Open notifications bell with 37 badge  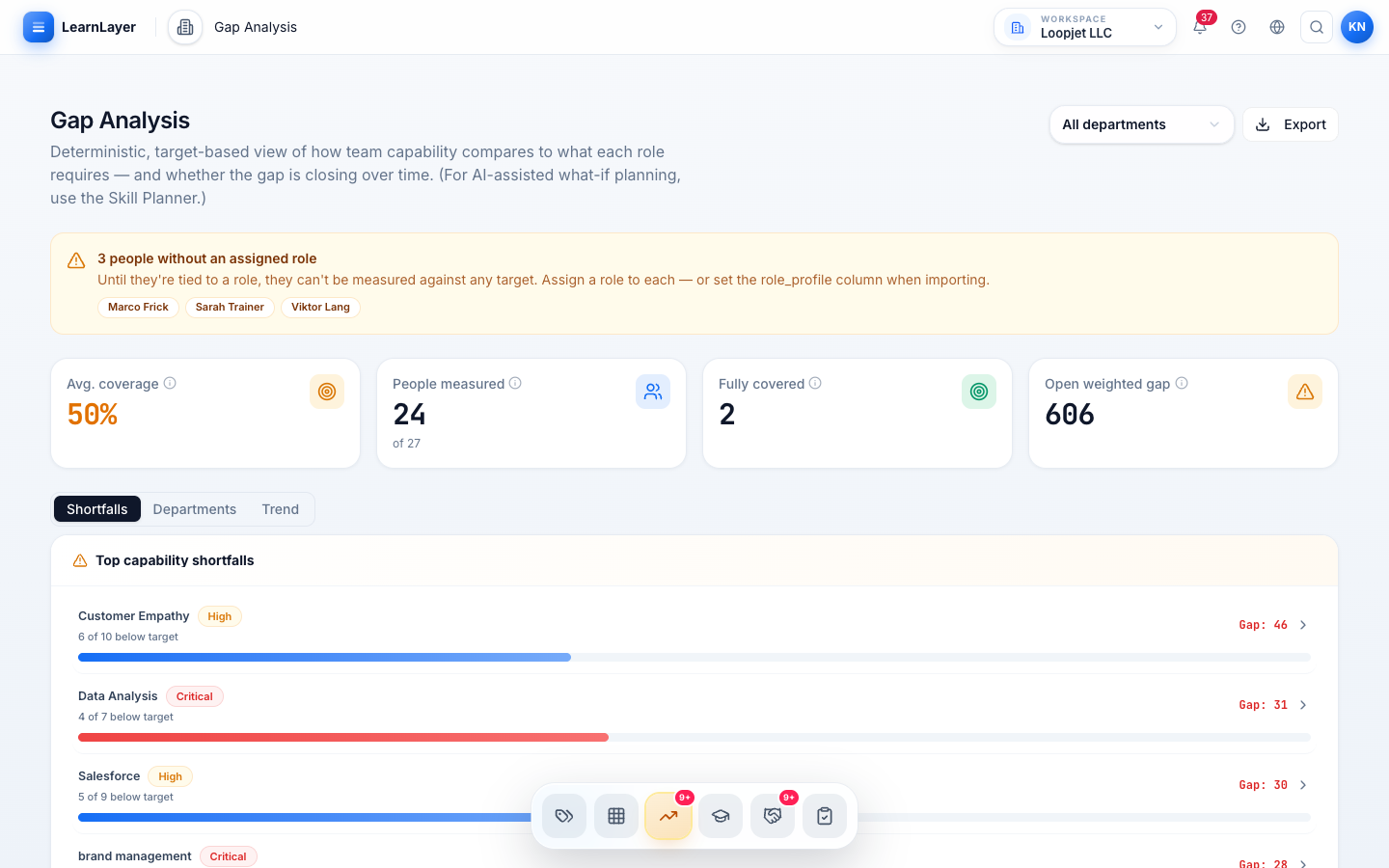(x=1200, y=27)
